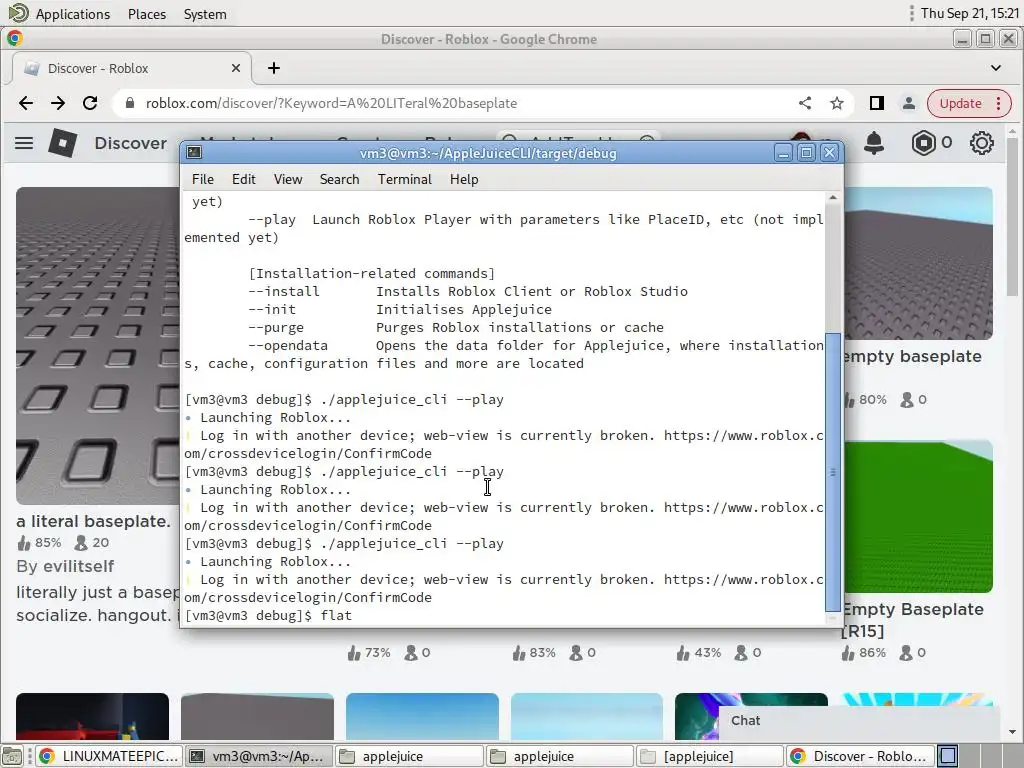Click the Roblox logo home icon

click(63, 142)
